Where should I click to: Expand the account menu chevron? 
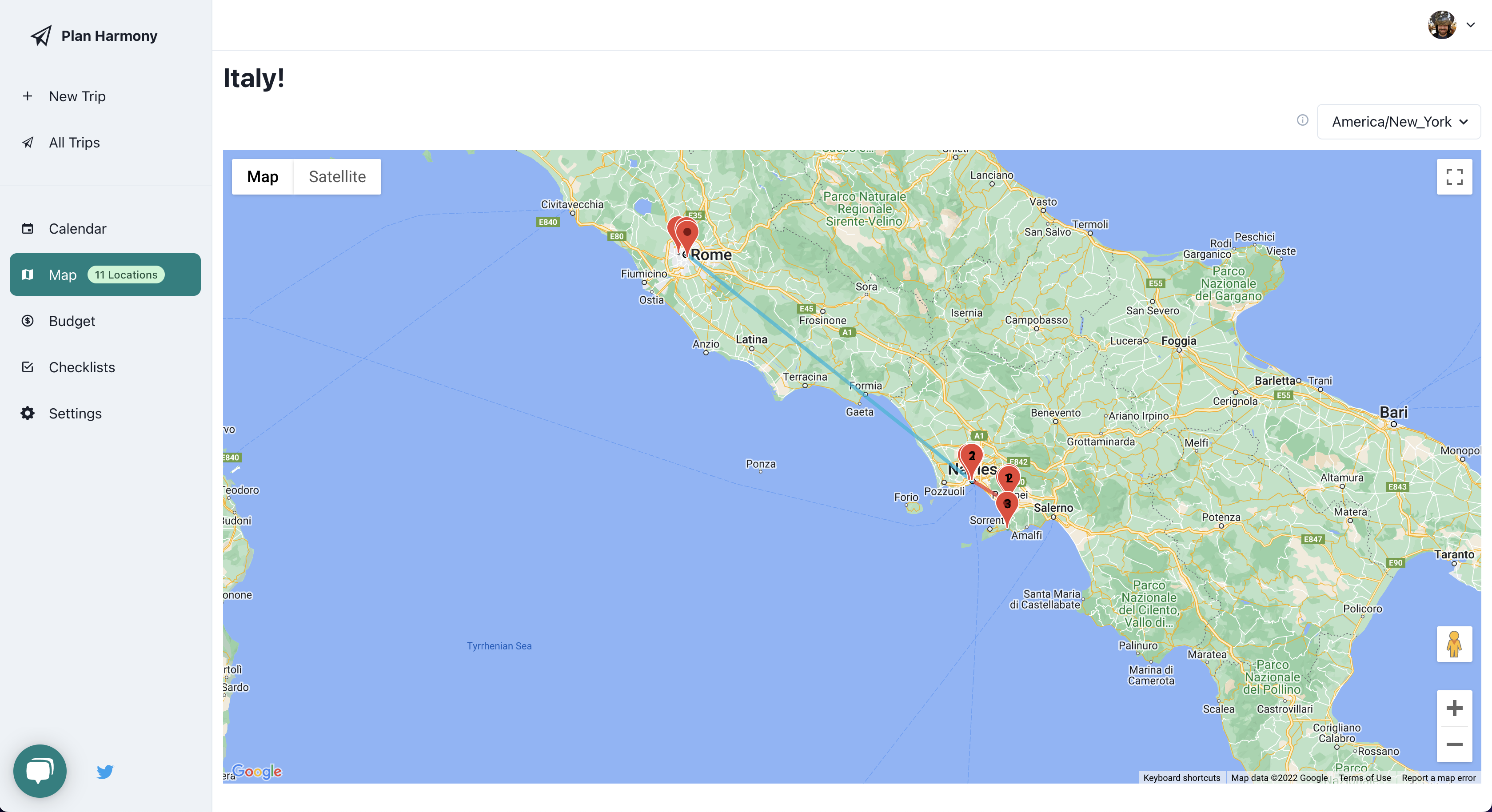[x=1471, y=25]
